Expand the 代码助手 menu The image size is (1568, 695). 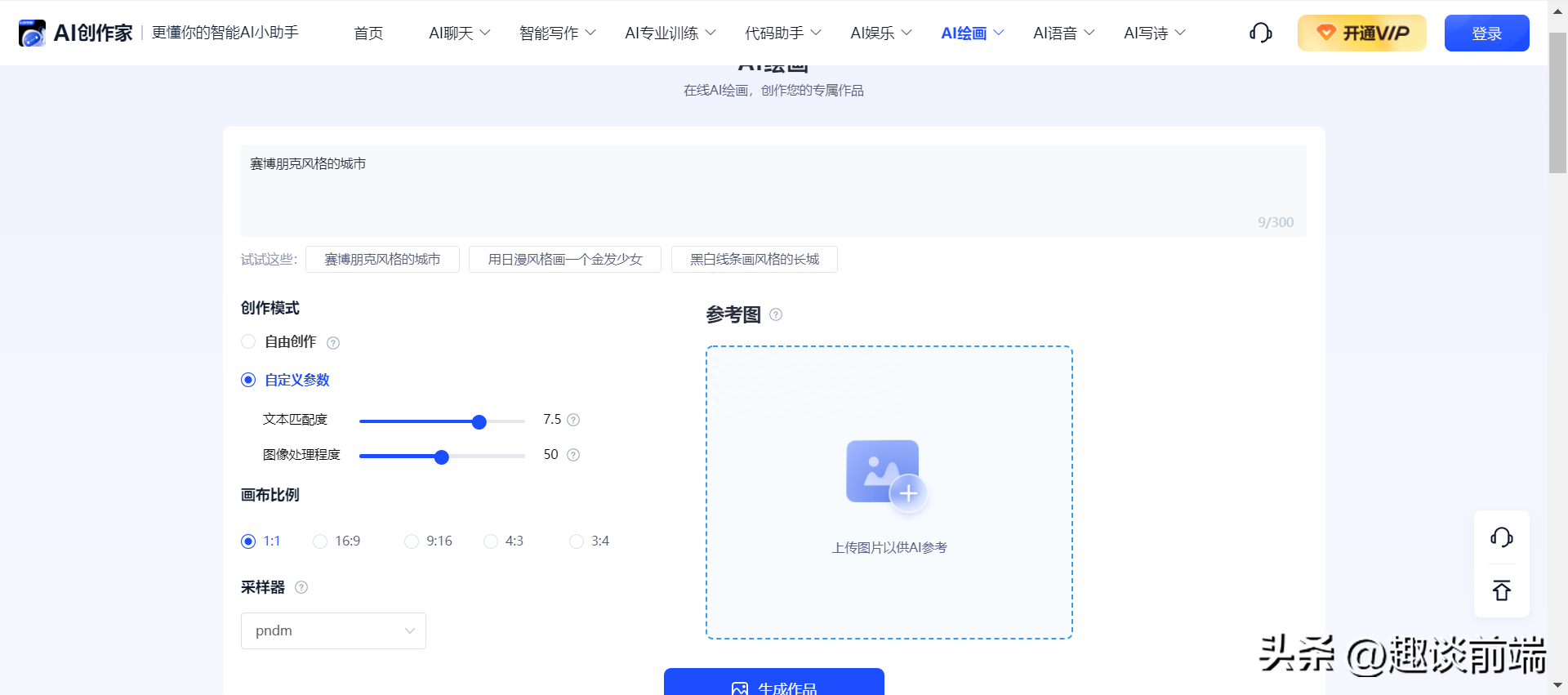pyautogui.click(x=783, y=33)
